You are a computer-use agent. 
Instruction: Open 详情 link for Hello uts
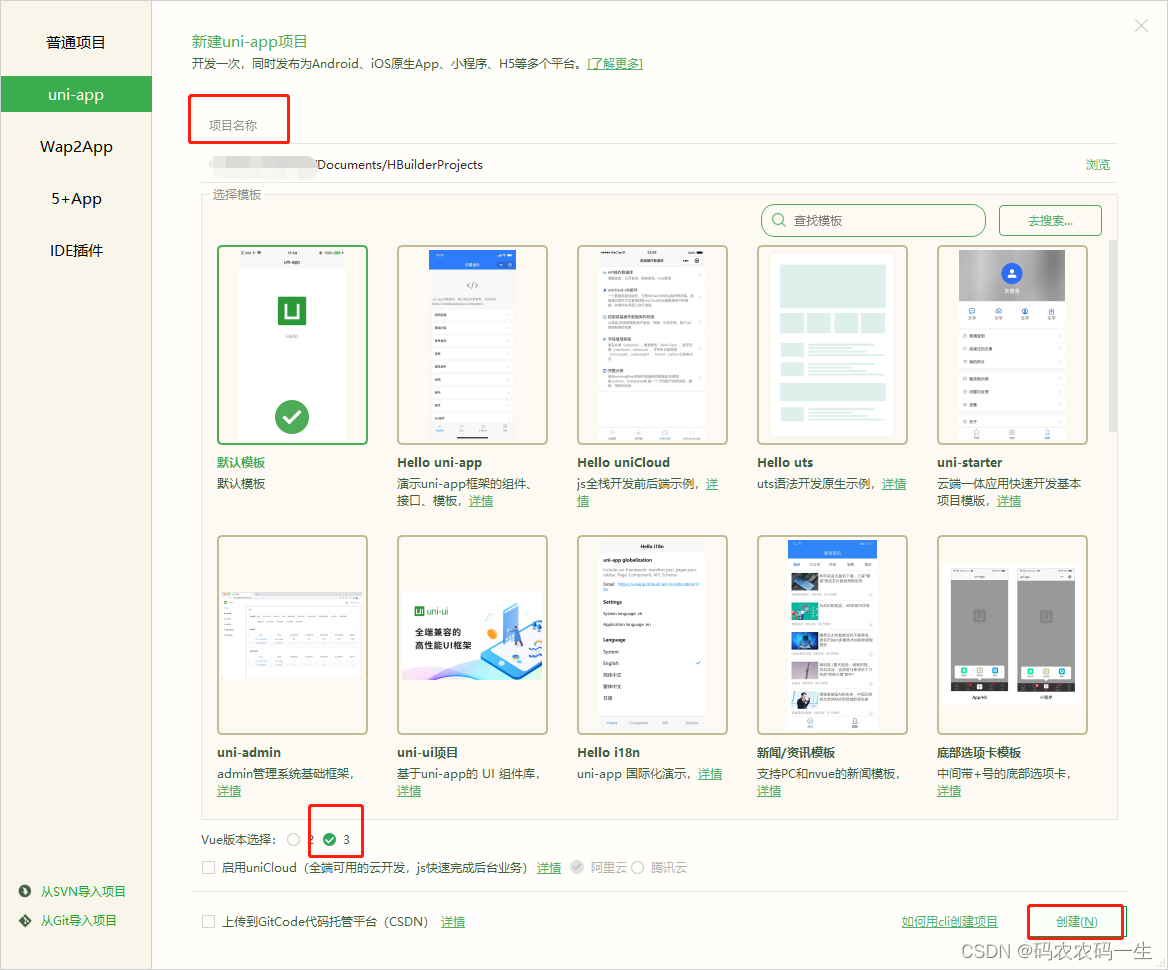pos(894,484)
